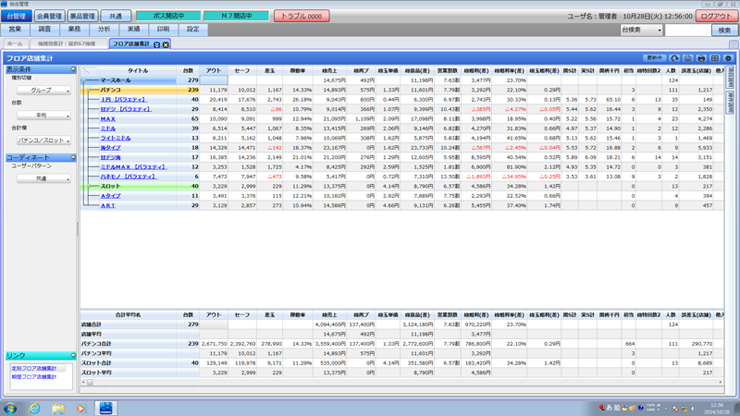This screenshot has width=740, height=416.
Task: Click the 更新中 status button
Action: click(x=655, y=58)
